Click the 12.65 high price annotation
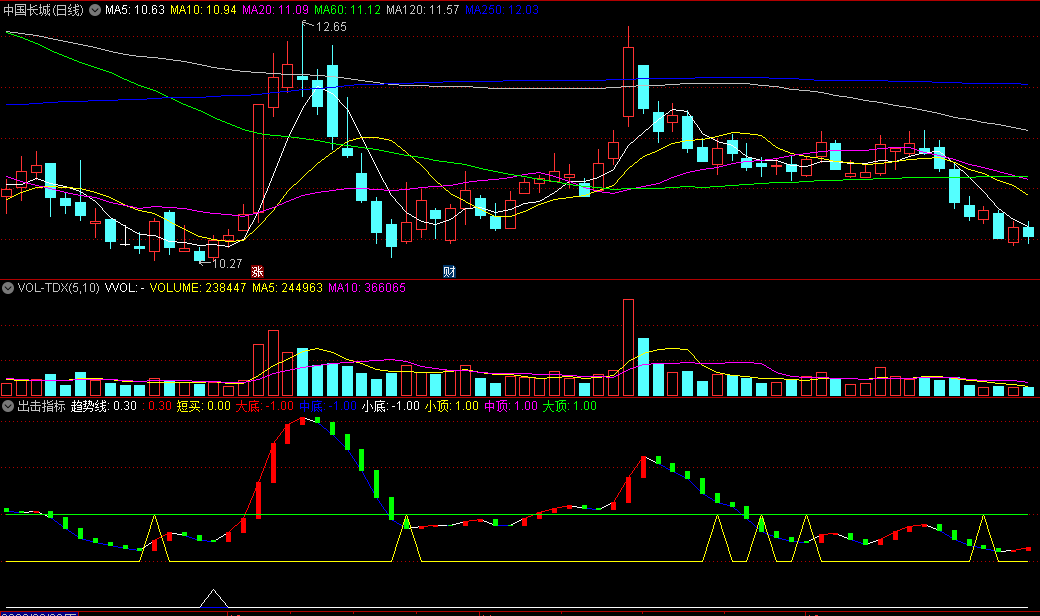Image resolution: width=1040 pixels, height=616 pixels. (331, 27)
